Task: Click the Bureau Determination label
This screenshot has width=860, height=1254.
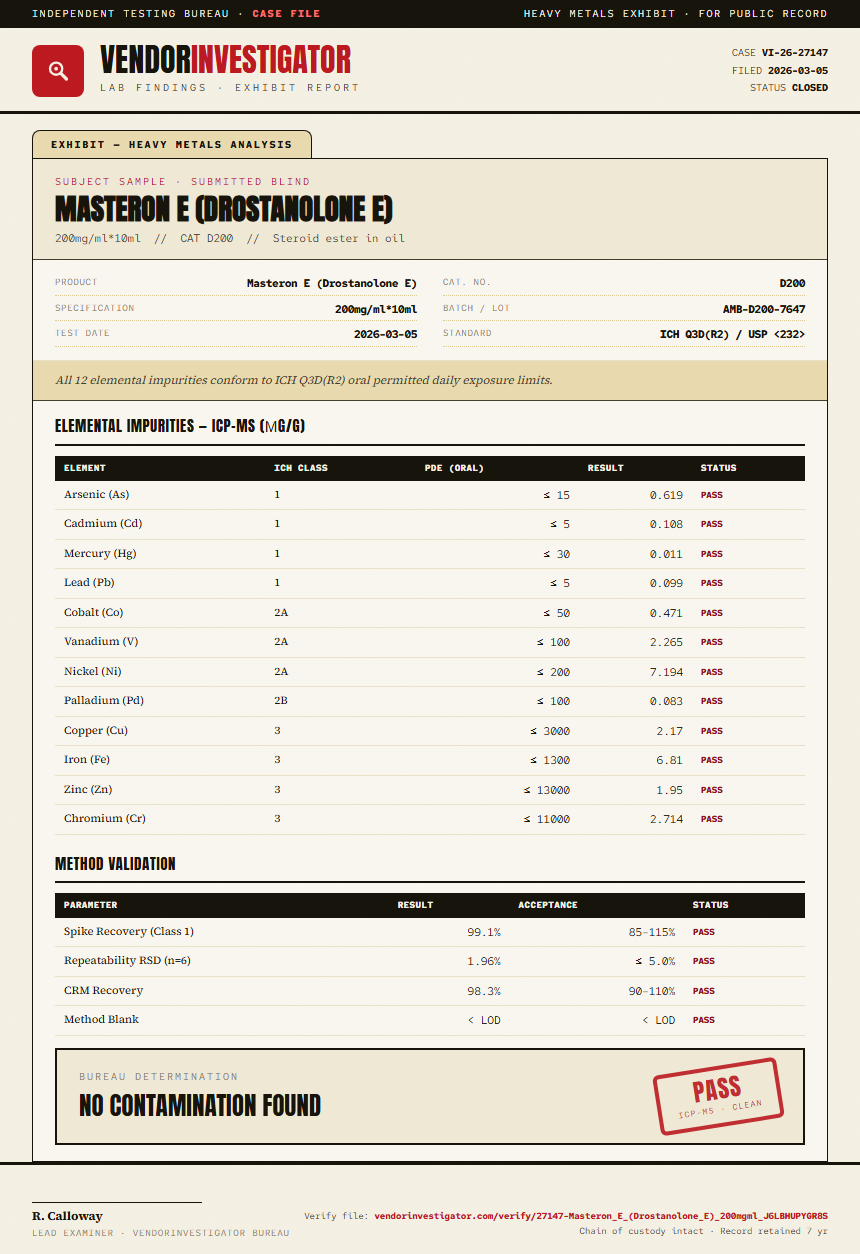Action: (x=159, y=1077)
